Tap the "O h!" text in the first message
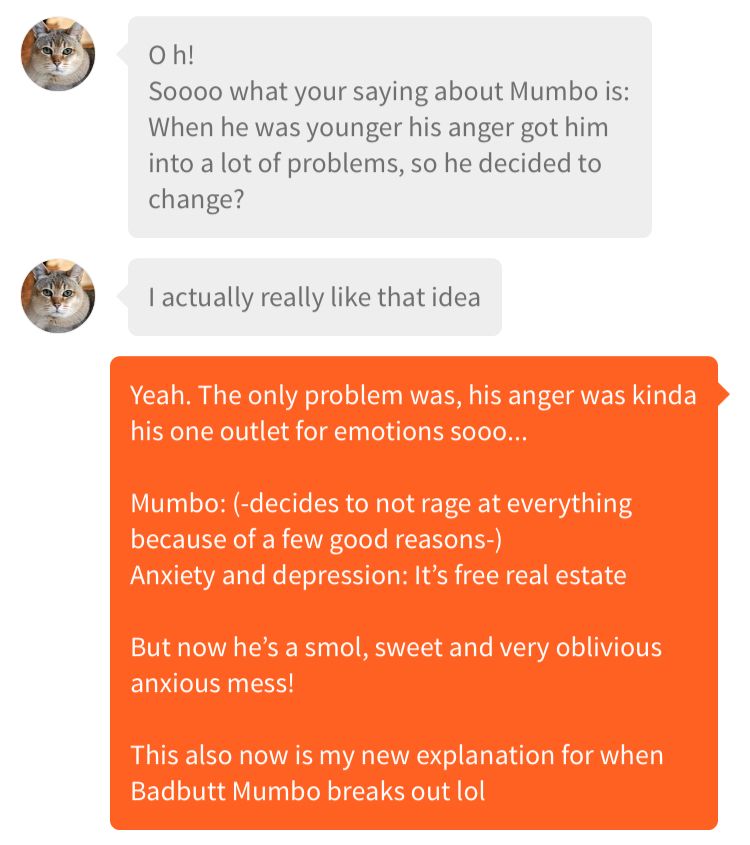 click(x=171, y=55)
